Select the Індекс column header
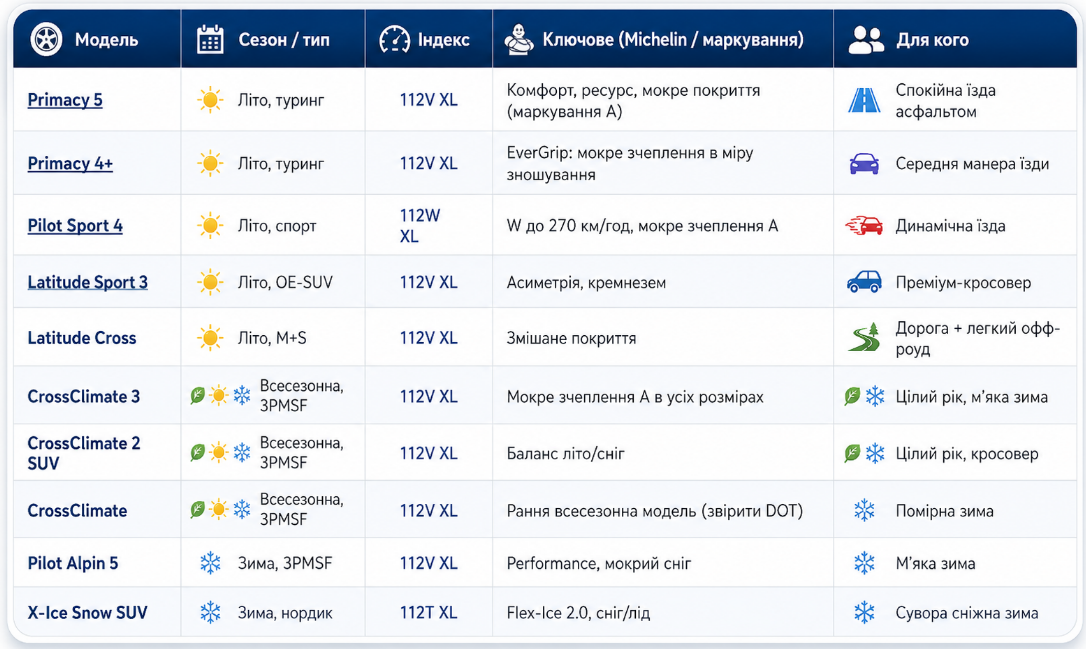The height and width of the screenshot is (649, 1086). click(x=429, y=39)
